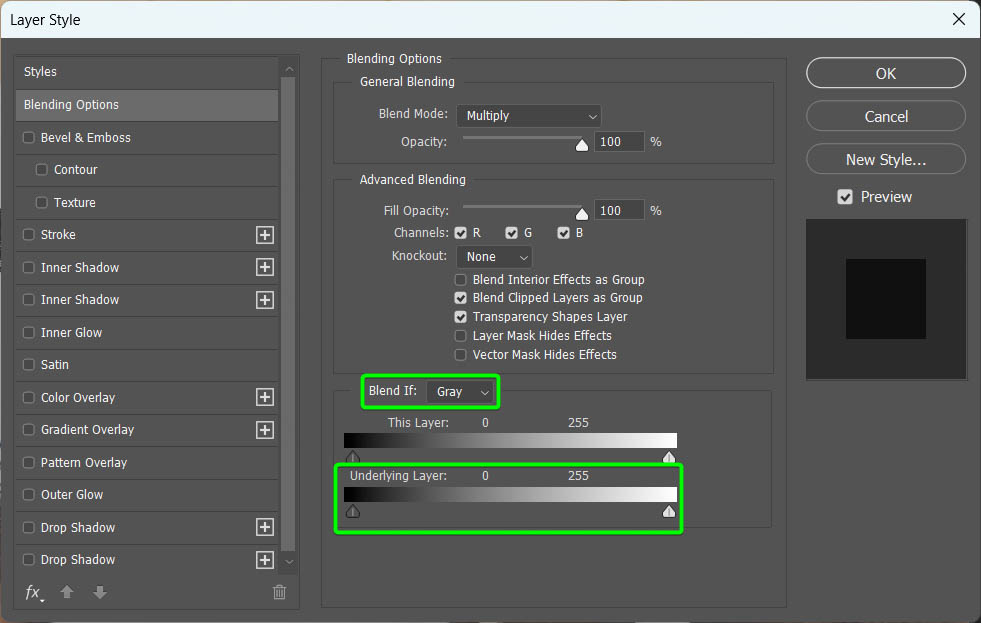Click the style preview thumbnail
The height and width of the screenshot is (623, 981).
pos(886,299)
